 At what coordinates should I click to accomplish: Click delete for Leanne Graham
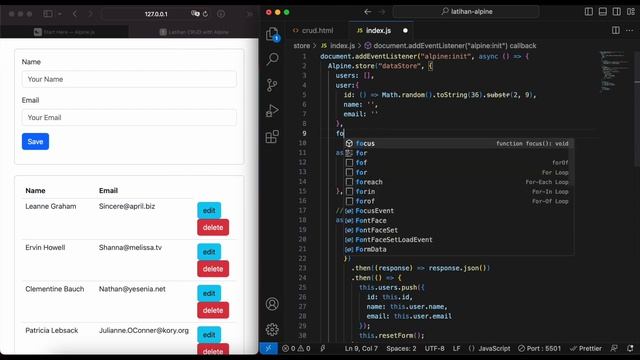tap(213, 227)
